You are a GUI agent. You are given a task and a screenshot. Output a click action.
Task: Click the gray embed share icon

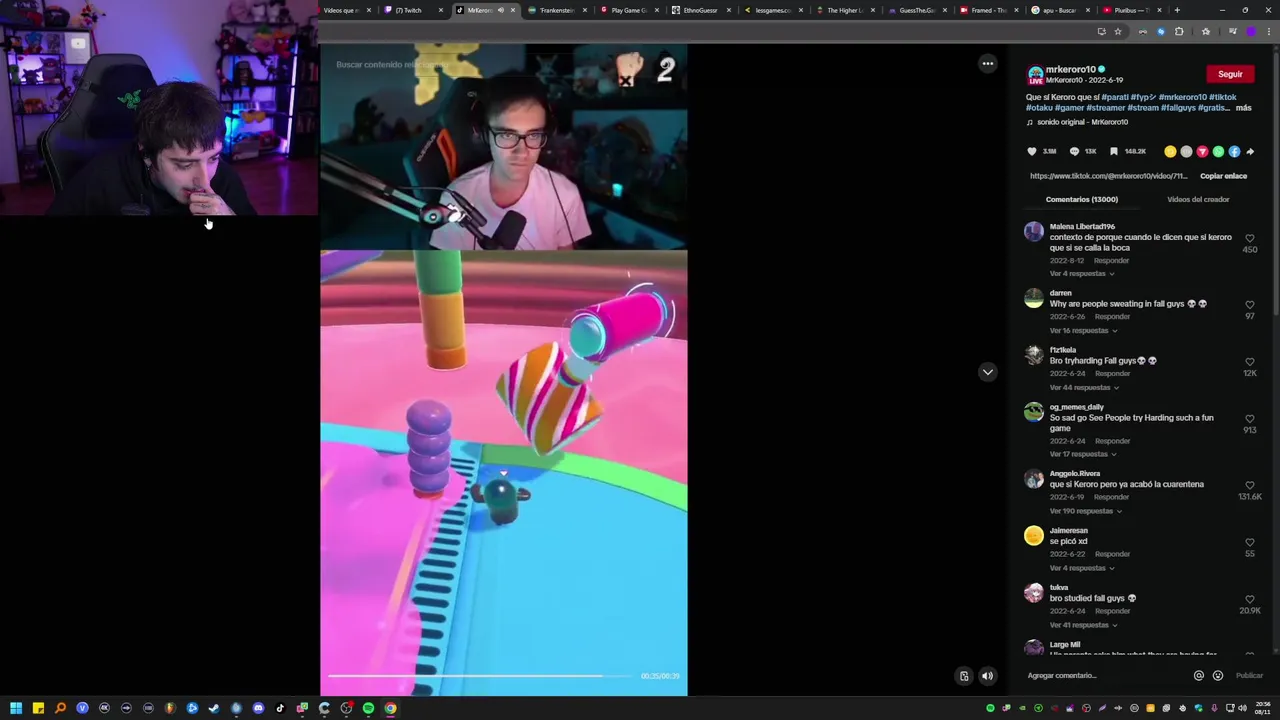[1186, 152]
